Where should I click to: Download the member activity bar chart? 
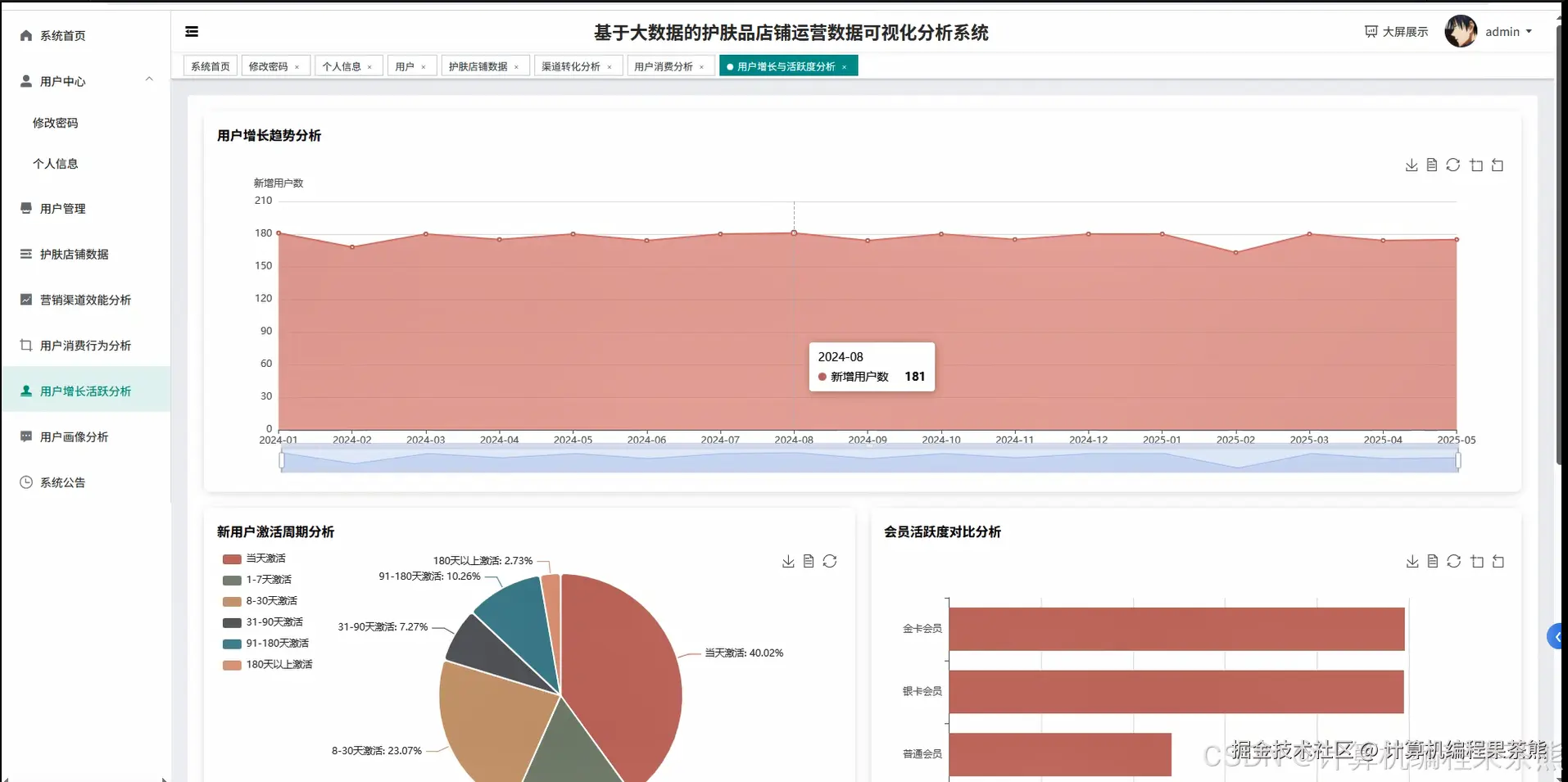click(1412, 562)
